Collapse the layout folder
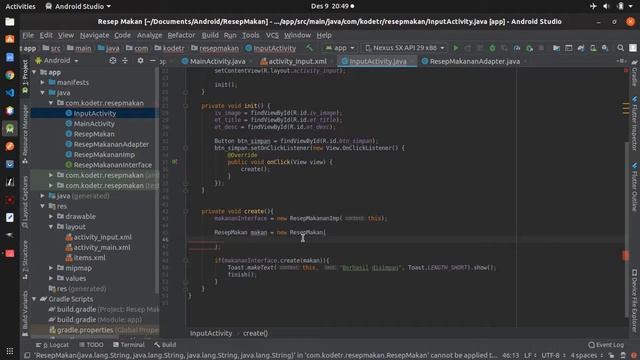The width and height of the screenshot is (640, 360). click(51, 227)
